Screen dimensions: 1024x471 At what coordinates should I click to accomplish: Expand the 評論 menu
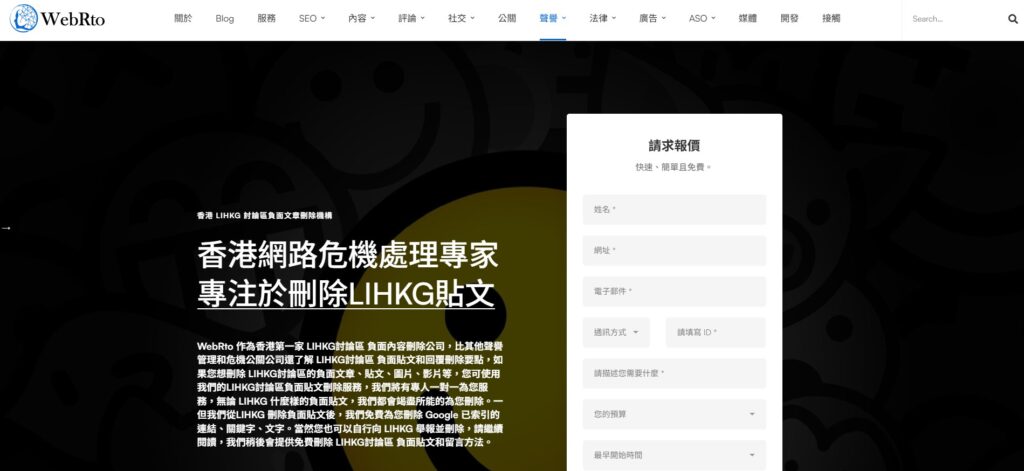pyautogui.click(x=411, y=18)
